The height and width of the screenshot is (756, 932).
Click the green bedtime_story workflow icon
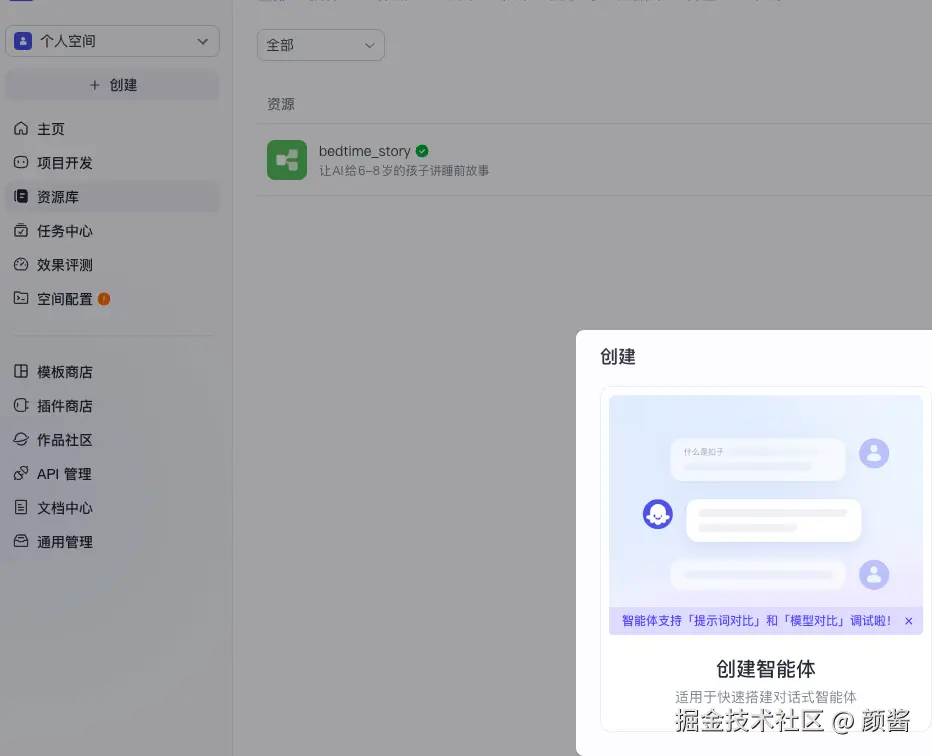click(287, 160)
